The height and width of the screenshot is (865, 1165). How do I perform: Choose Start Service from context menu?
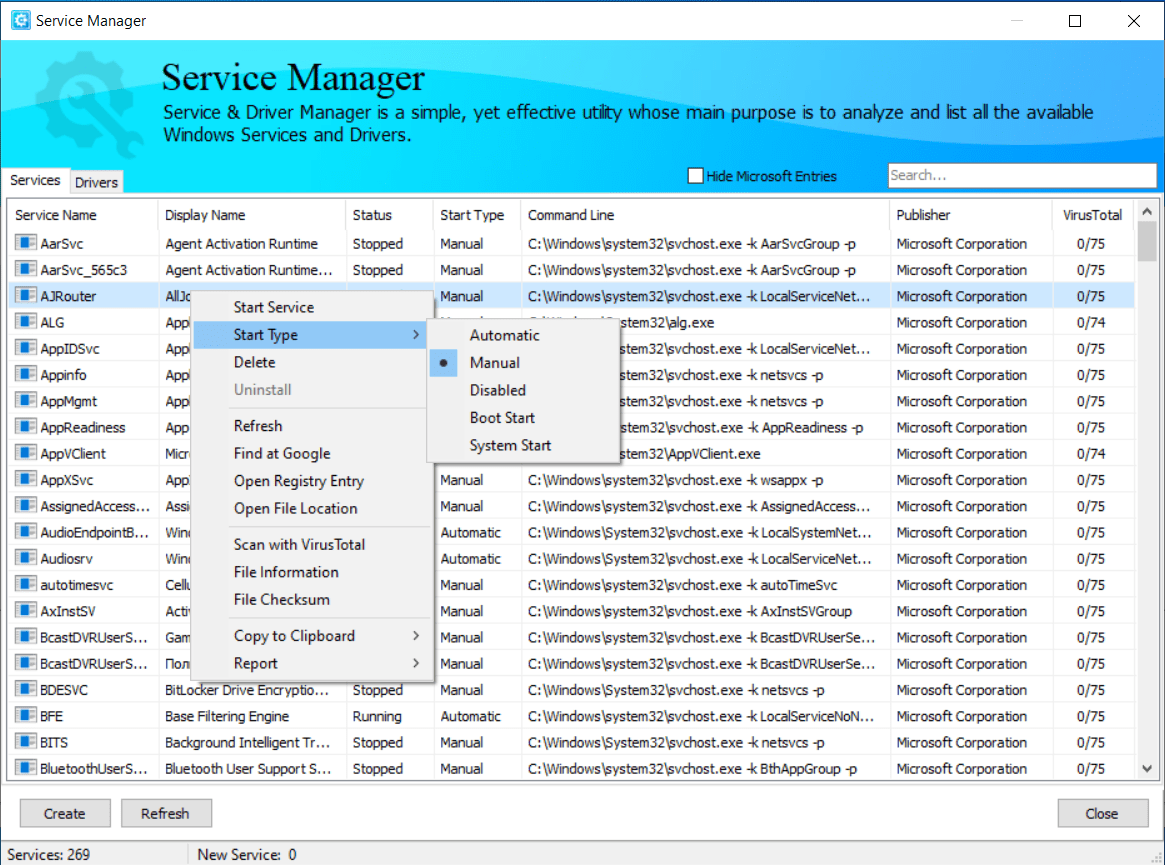click(311, 308)
